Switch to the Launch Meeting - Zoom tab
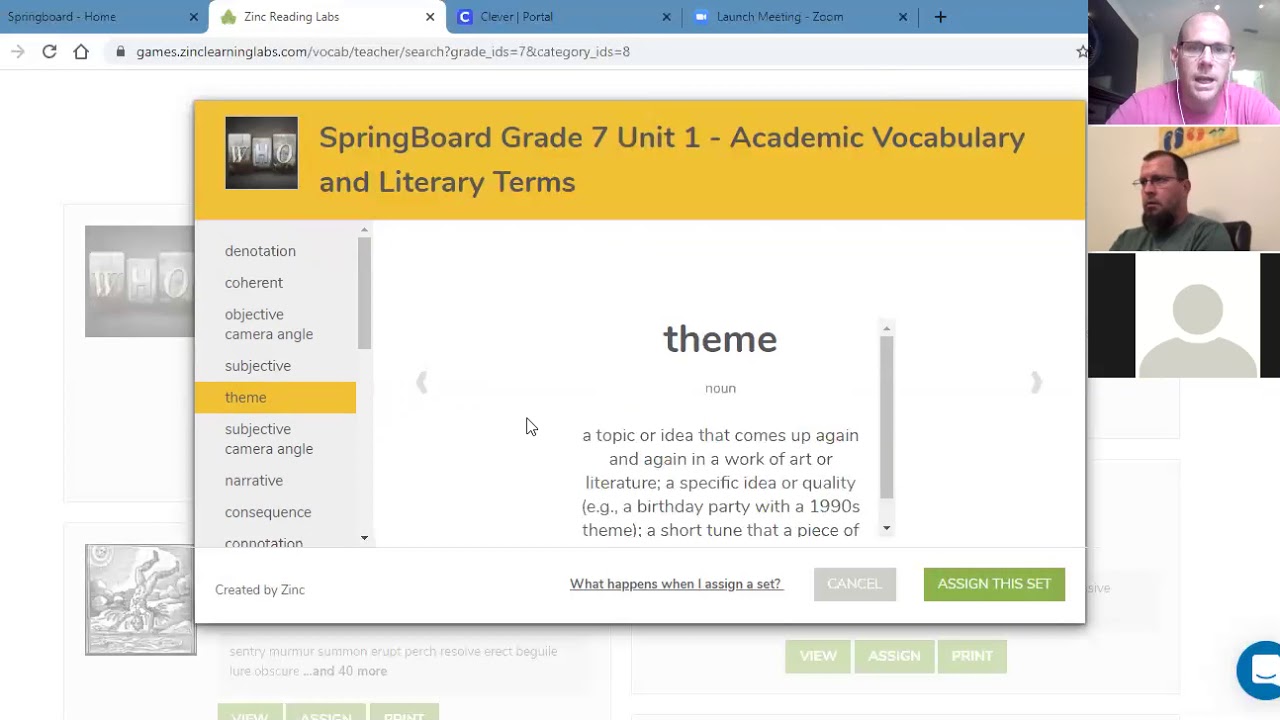1280x720 pixels. click(800, 17)
